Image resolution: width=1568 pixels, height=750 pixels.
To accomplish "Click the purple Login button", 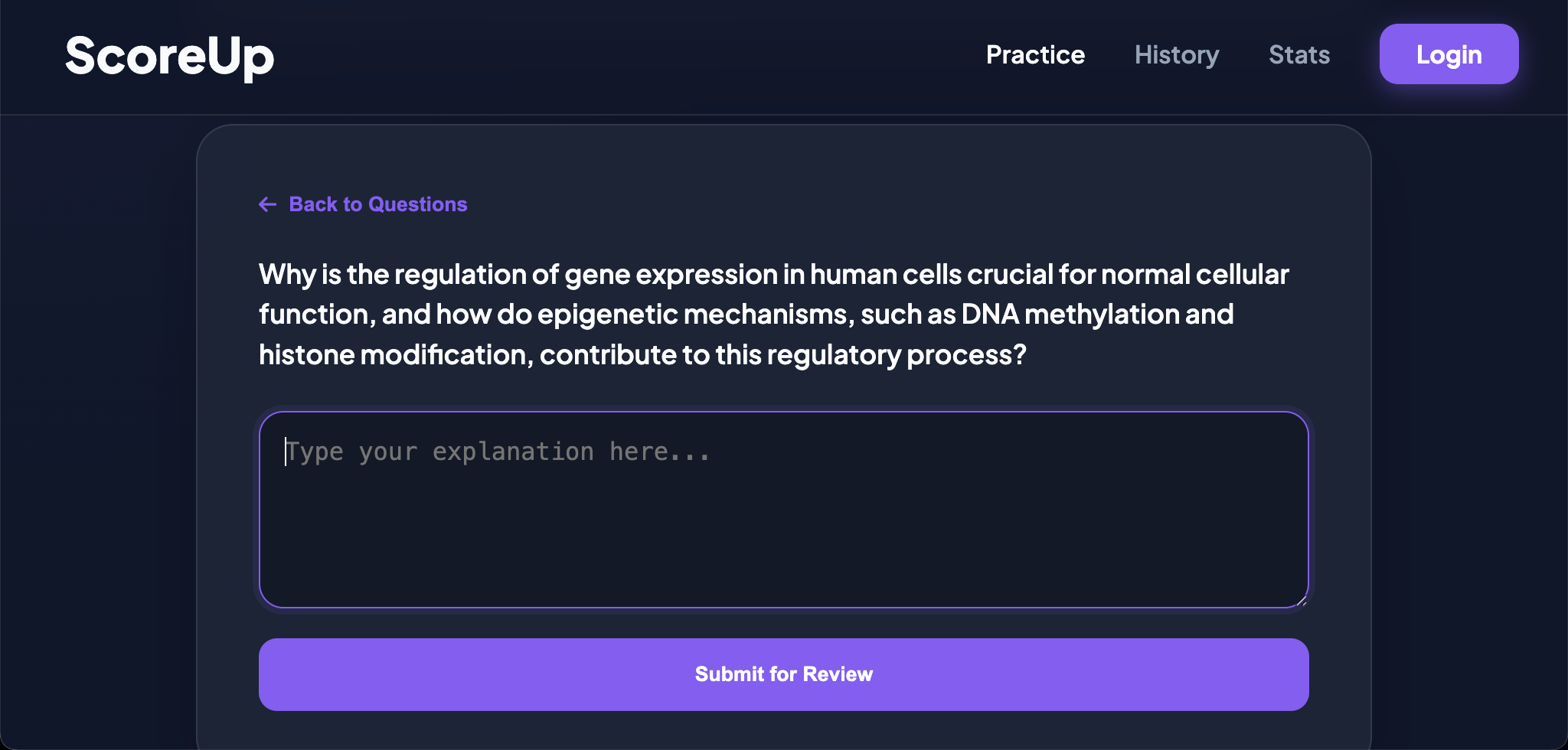I will tap(1449, 54).
